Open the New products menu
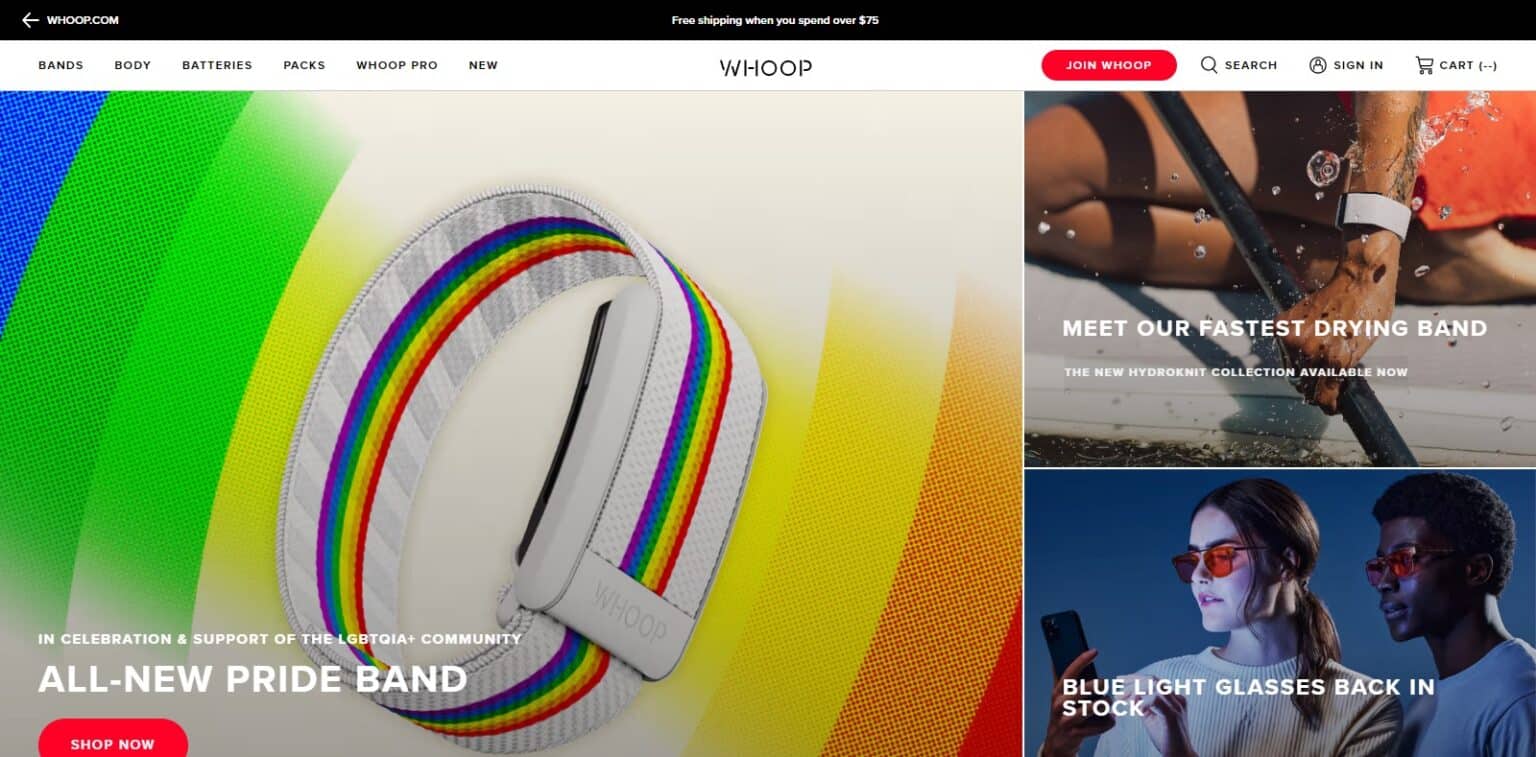Viewport: 1536px width, 757px height. click(x=483, y=65)
